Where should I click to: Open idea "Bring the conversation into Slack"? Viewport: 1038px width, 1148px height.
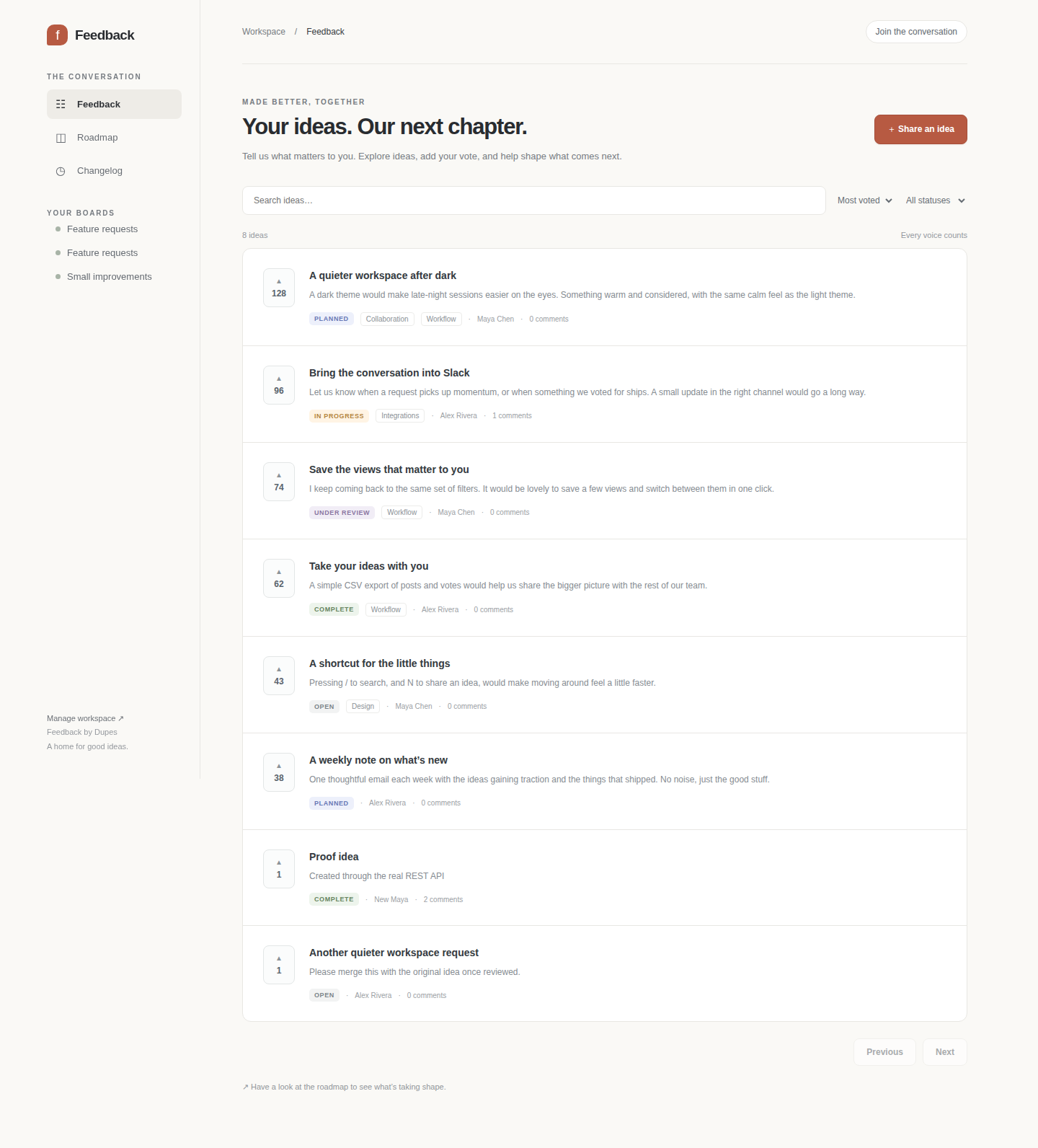389,373
